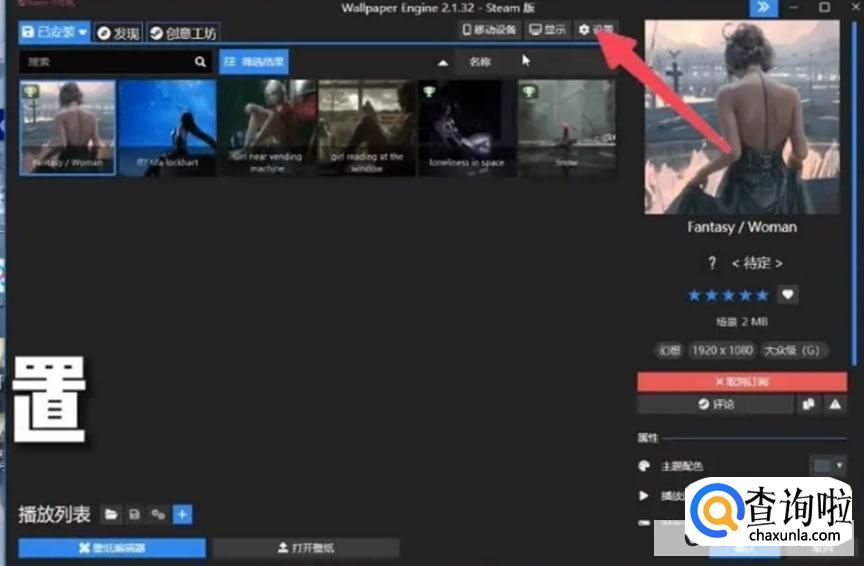
Task: Click the blue double-chevron collapse button
Action: point(764,8)
